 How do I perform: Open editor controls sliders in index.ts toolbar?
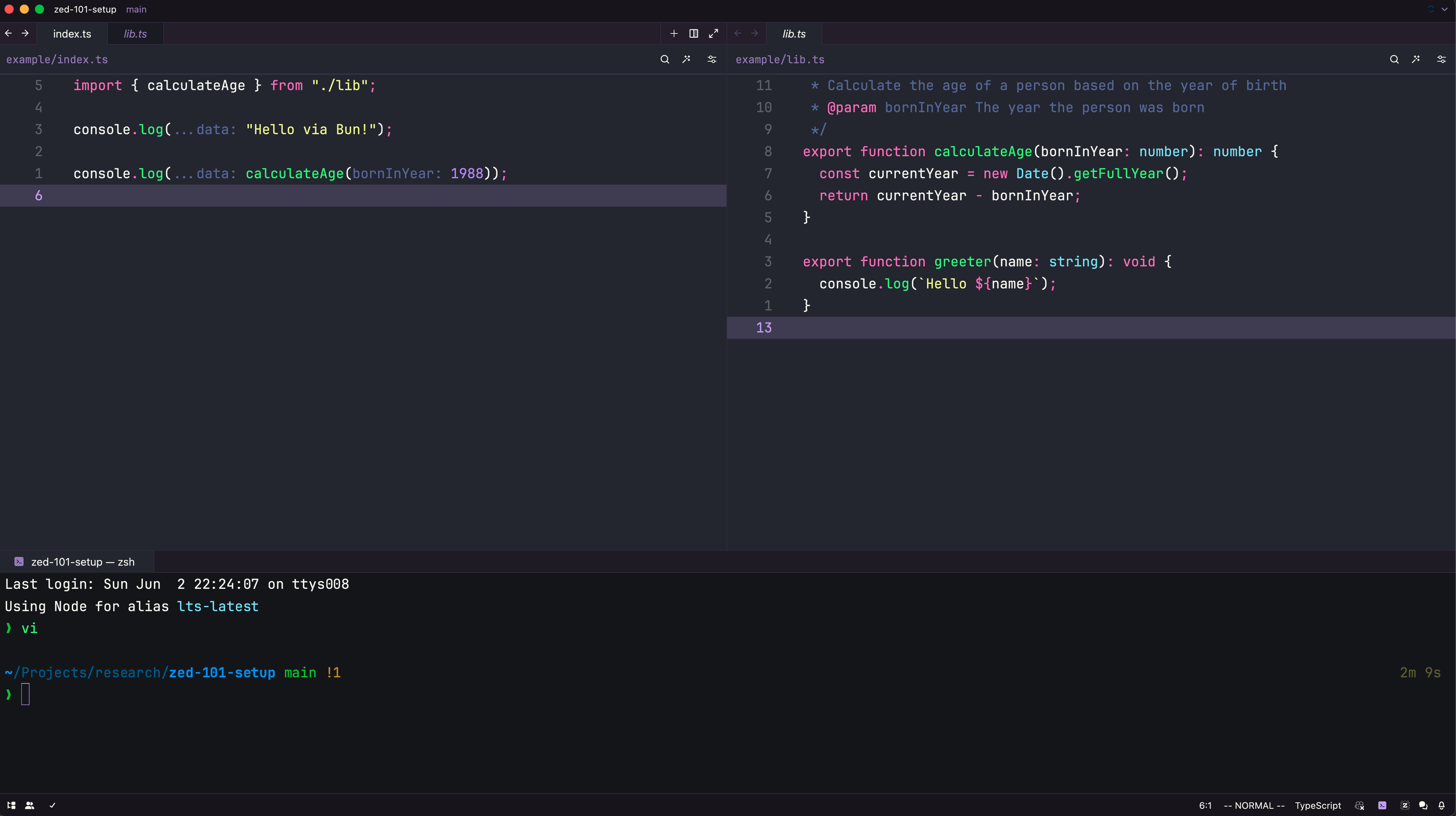[712, 59]
